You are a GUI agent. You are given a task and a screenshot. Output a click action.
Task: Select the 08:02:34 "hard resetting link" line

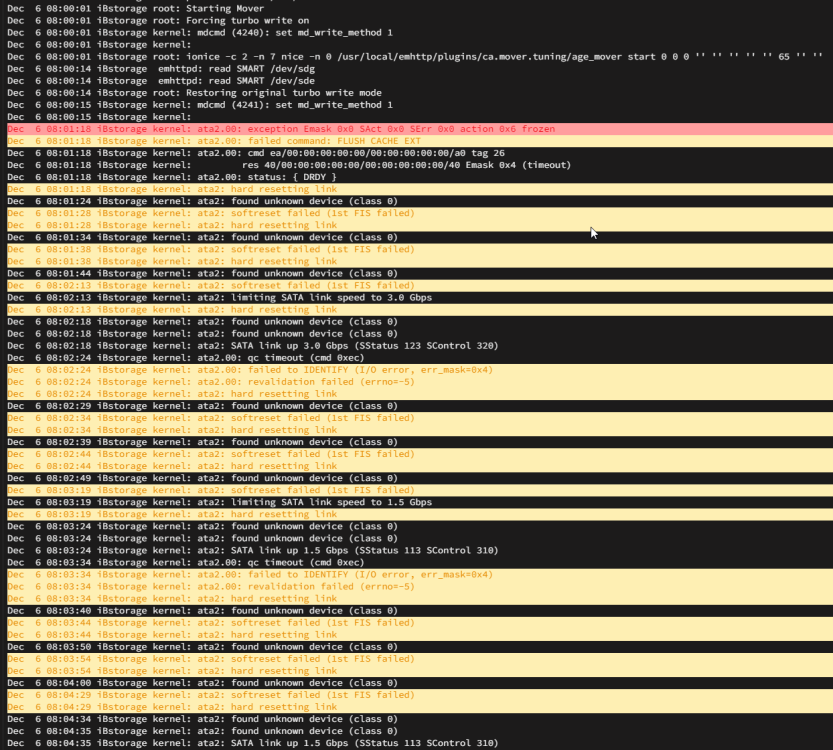tap(420, 430)
